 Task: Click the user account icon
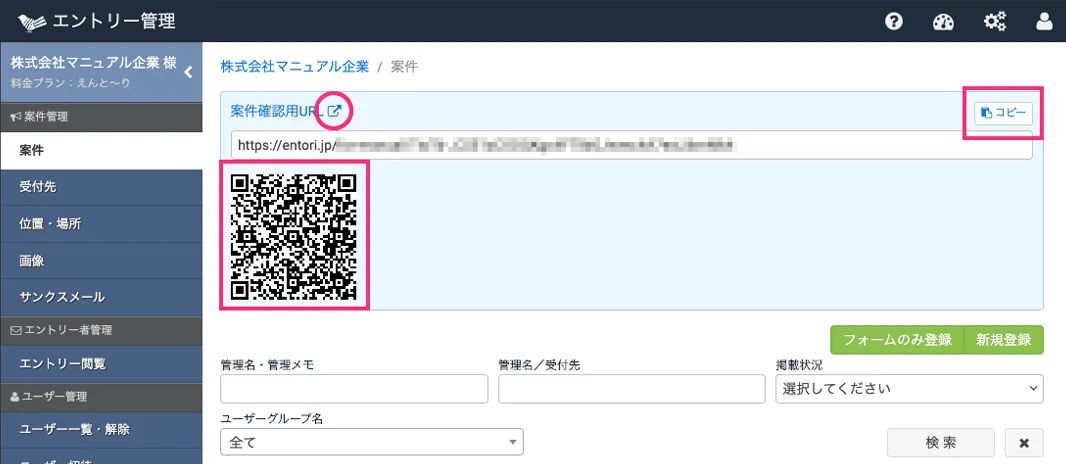pos(1045,21)
